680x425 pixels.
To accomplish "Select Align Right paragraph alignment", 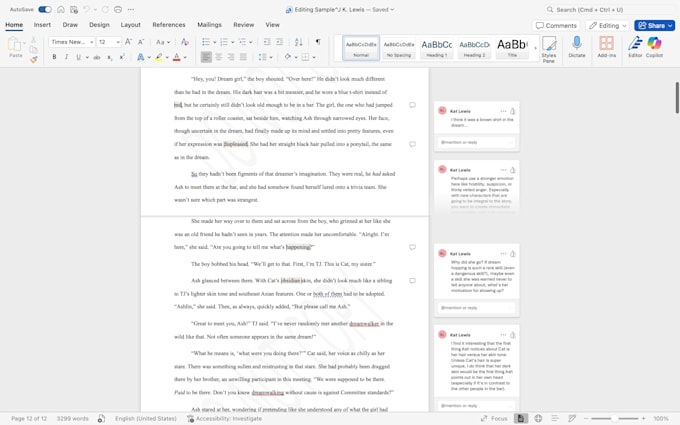I will pyautogui.click(x=231, y=57).
